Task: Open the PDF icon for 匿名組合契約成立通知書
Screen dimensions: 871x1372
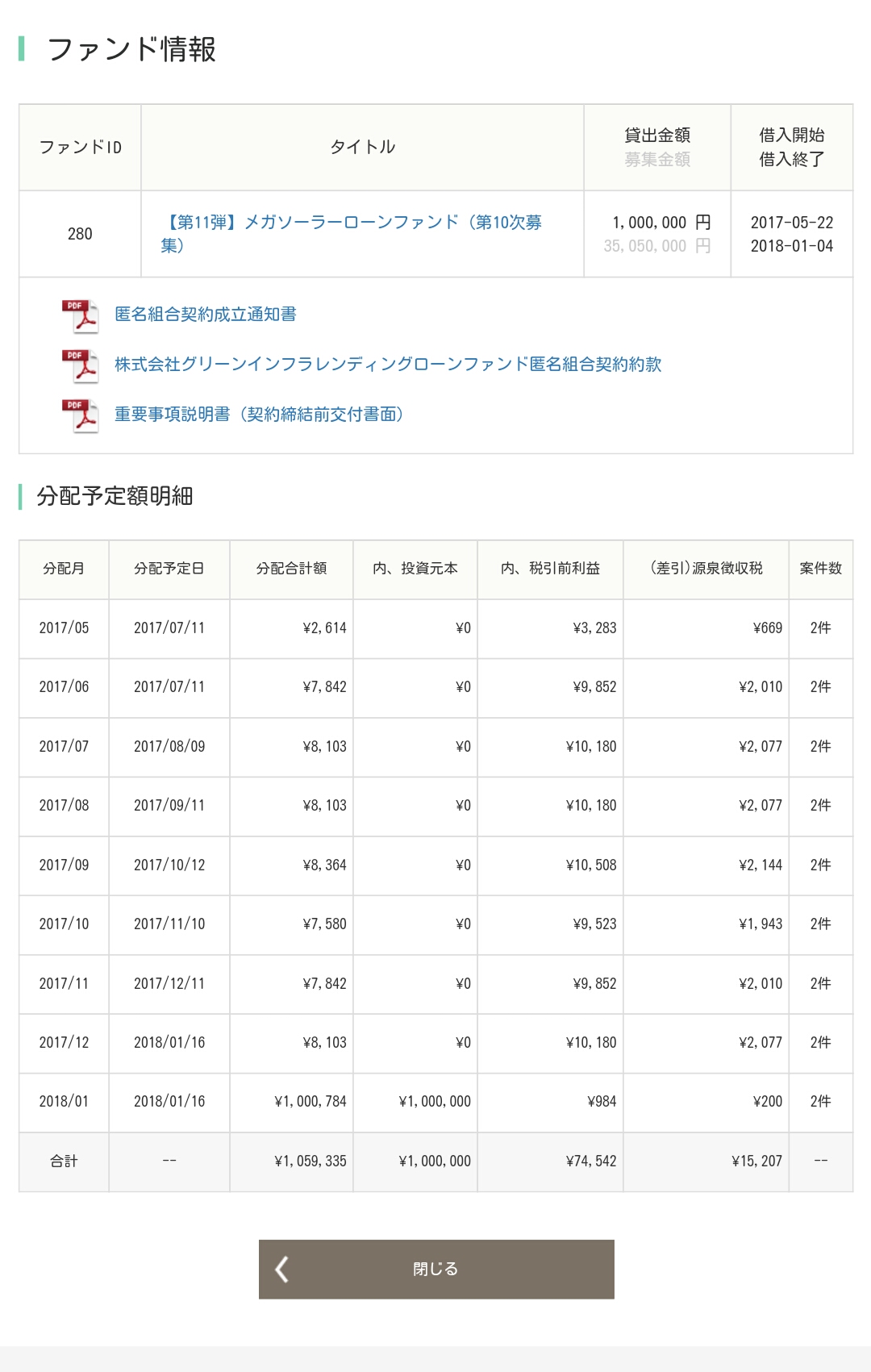Action: click(80, 315)
